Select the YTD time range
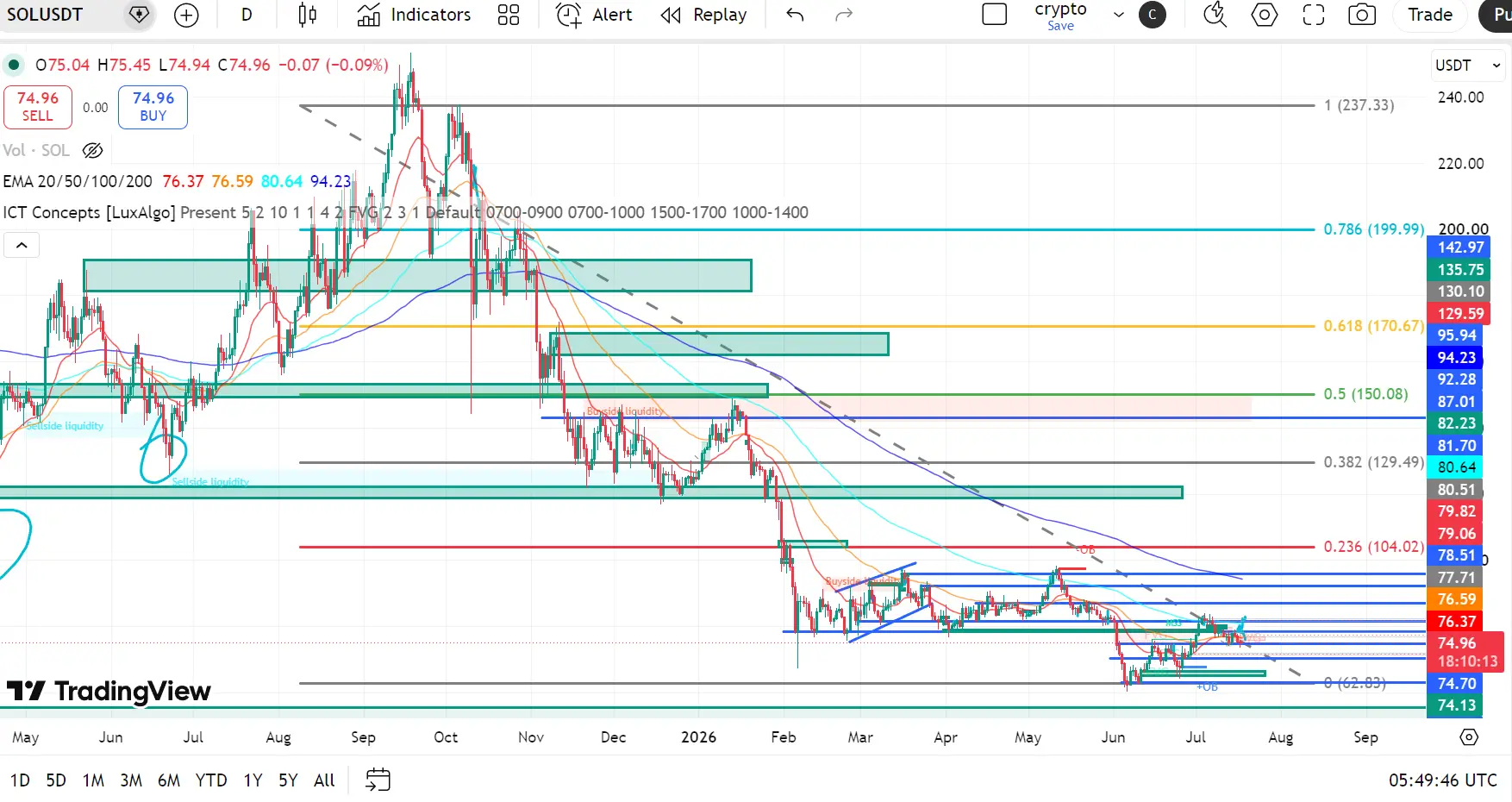1512x802 pixels. [211, 780]
